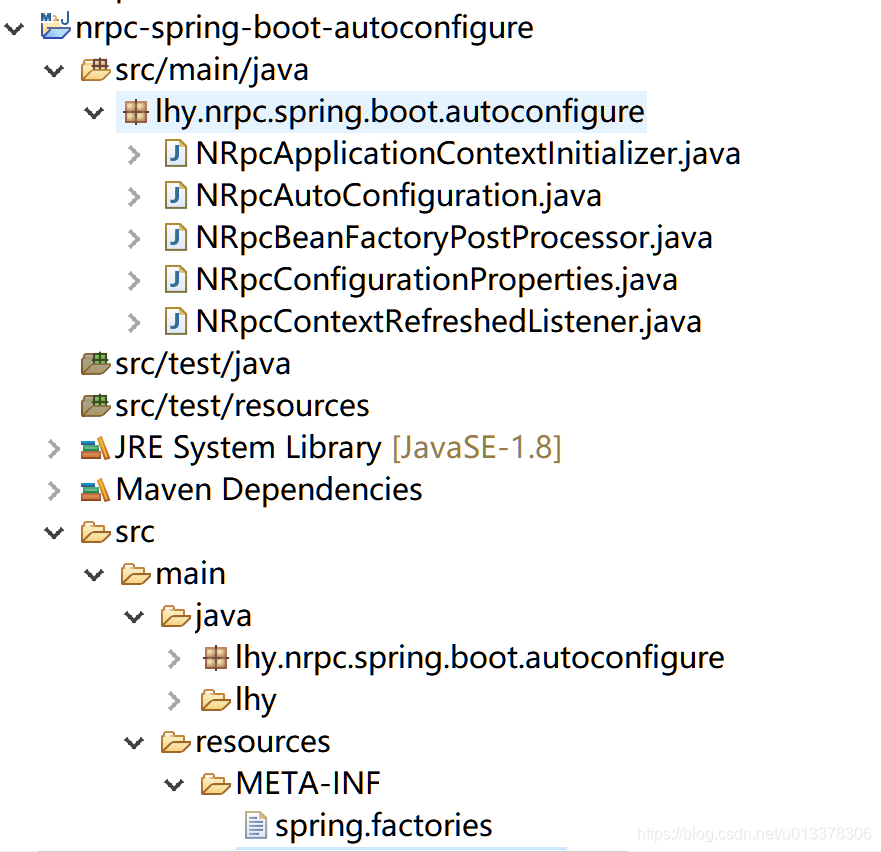Select NRpcConfigurationProperties.java file
881x852 pixels.
(437, 280)
